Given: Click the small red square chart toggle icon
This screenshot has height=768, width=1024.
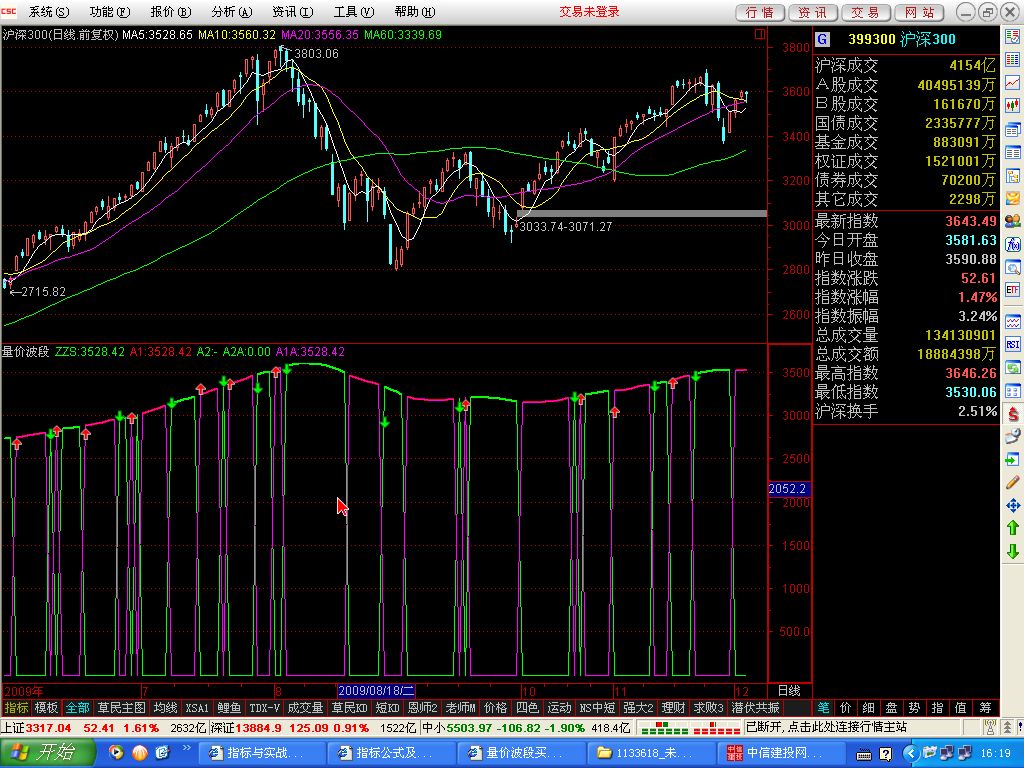Looking at the screenshot, I should [760, 34].
